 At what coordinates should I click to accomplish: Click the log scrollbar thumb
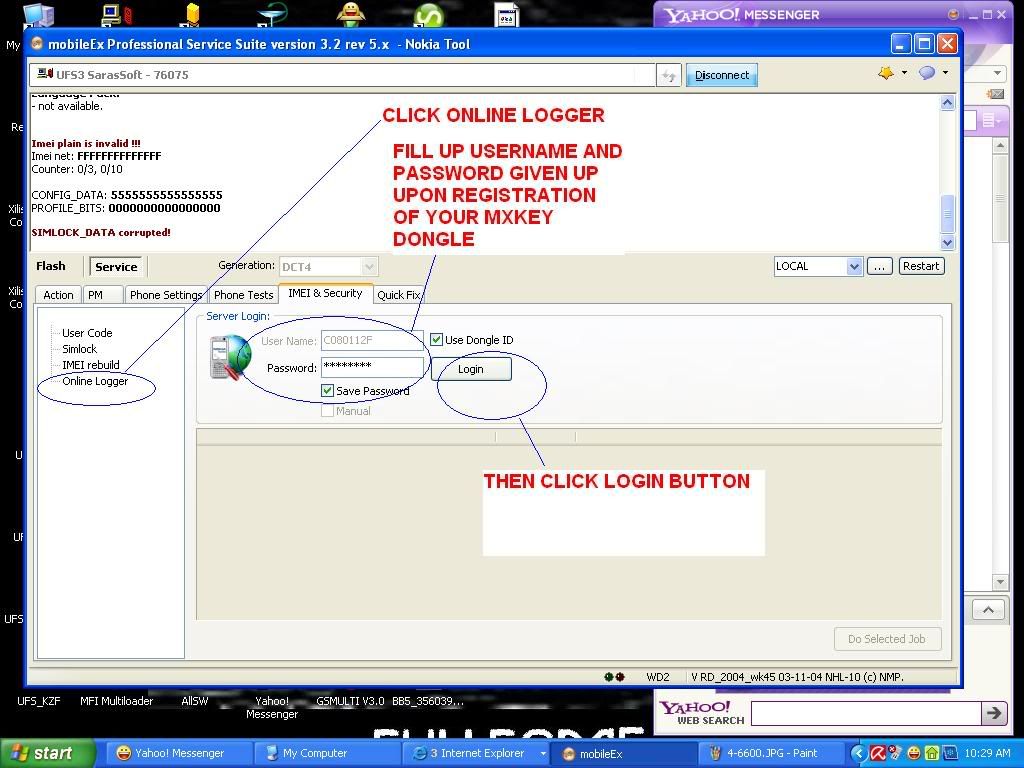[948, 214]
